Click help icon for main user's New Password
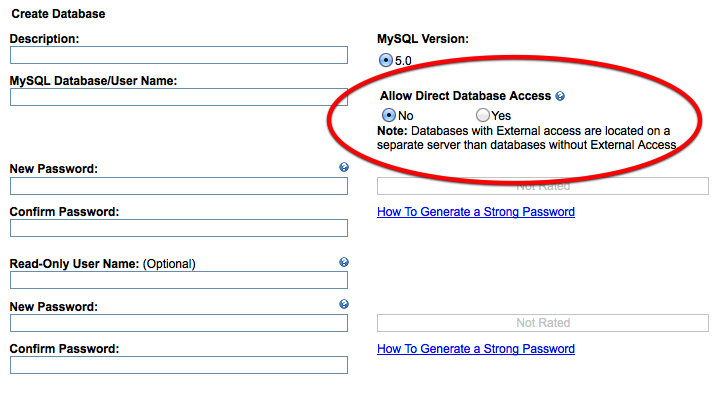This screenshot has height=394, width=714. [344, 167]
